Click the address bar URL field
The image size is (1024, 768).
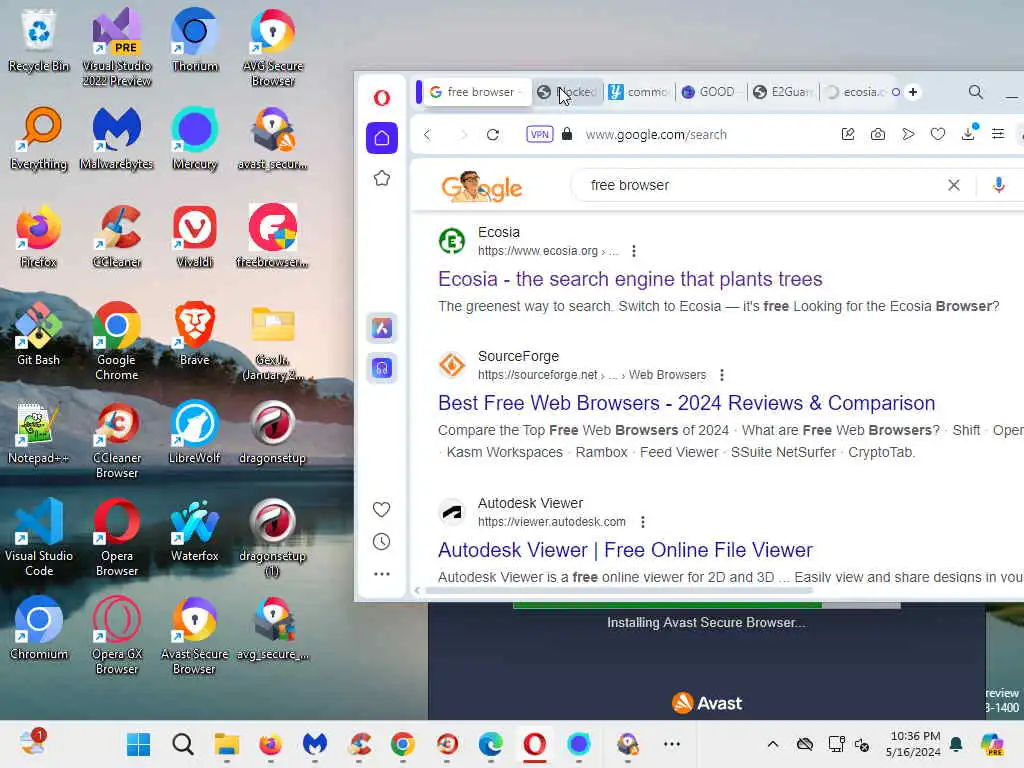656,135
